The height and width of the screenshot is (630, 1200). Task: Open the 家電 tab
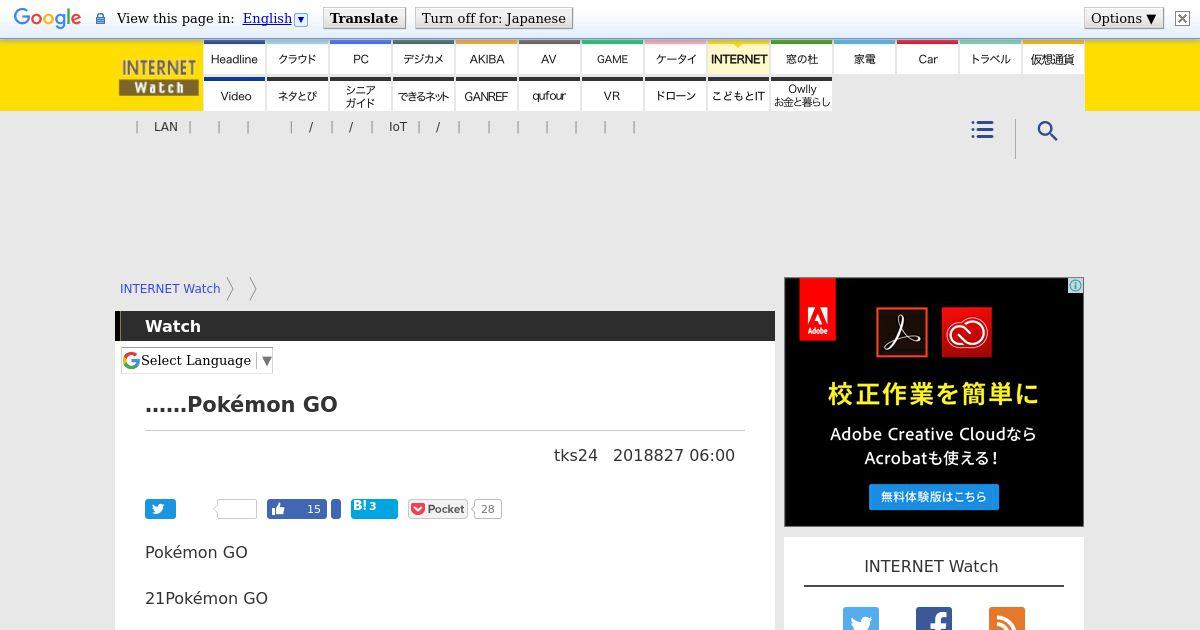point(864,59)
